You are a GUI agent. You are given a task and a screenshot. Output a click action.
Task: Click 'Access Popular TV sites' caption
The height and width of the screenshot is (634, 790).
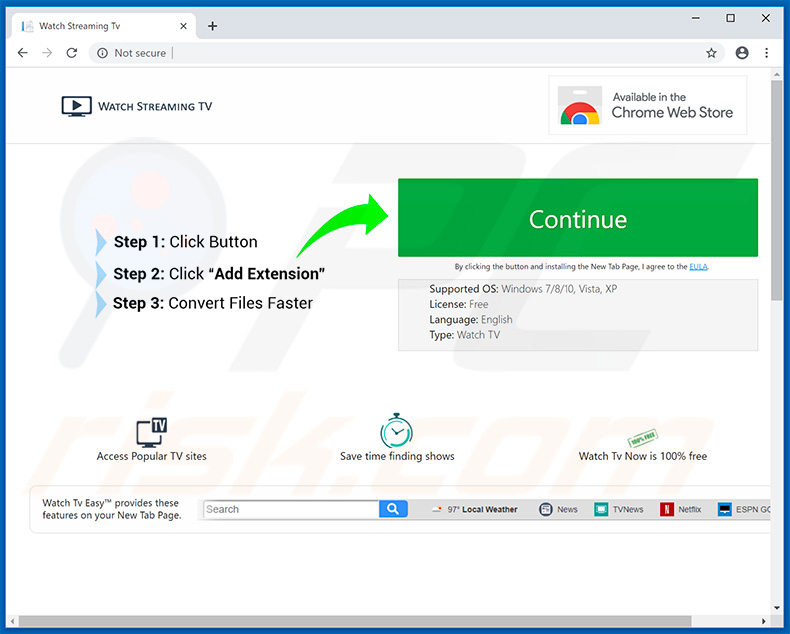(x=152, y=456)
